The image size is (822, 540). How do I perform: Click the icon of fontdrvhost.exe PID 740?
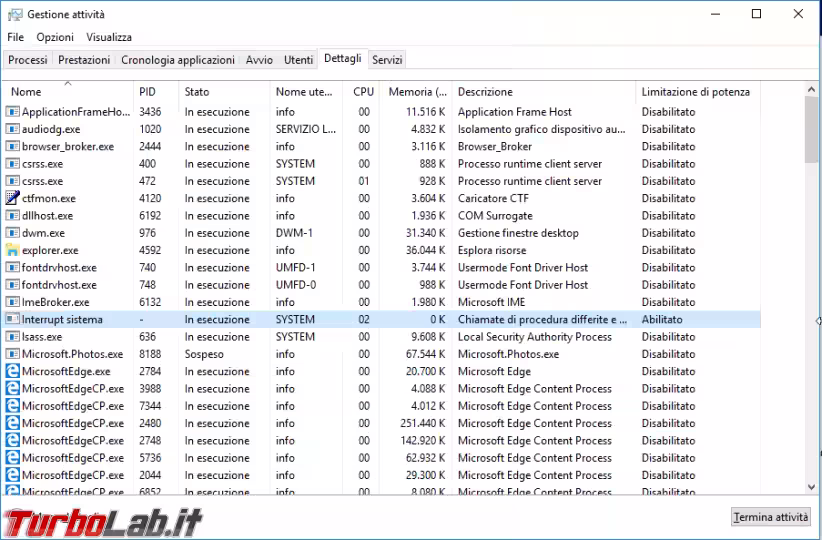point(13,267)
